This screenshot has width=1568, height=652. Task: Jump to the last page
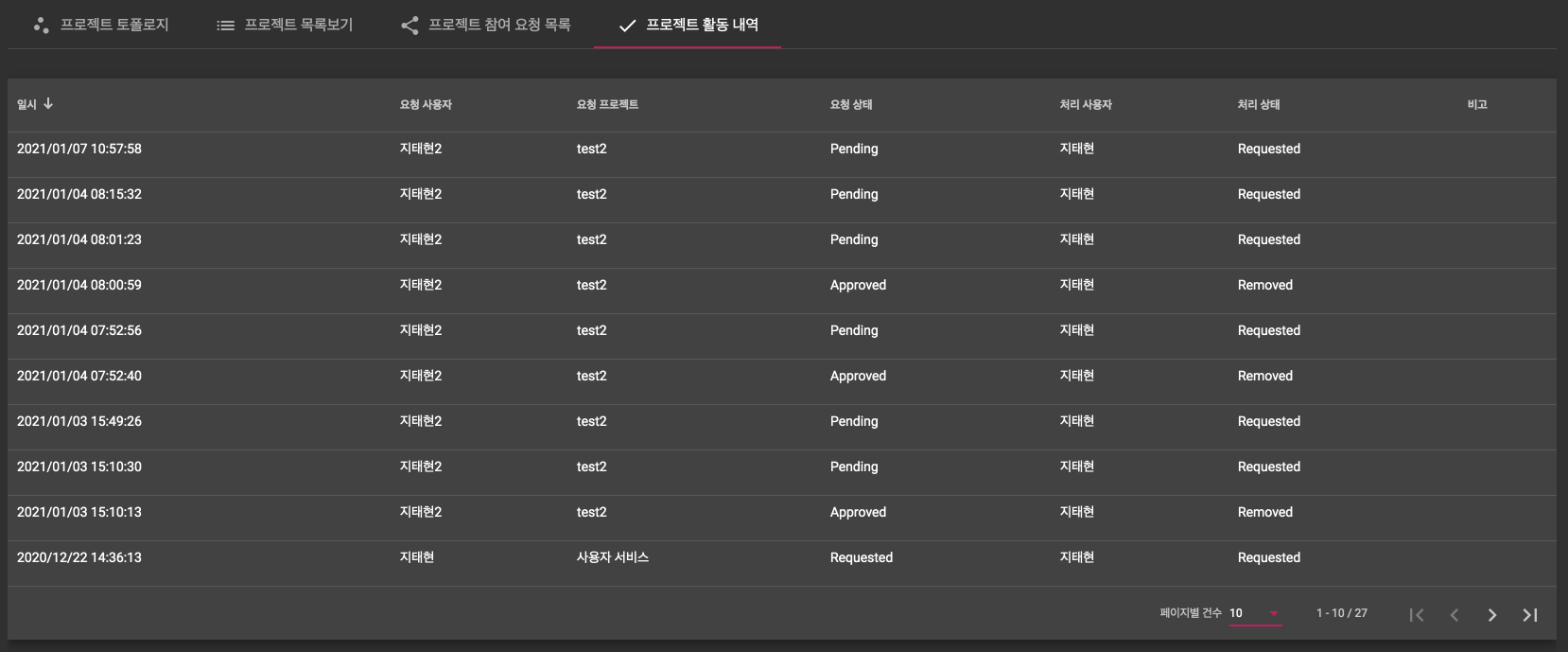(x=1529, y=615)
